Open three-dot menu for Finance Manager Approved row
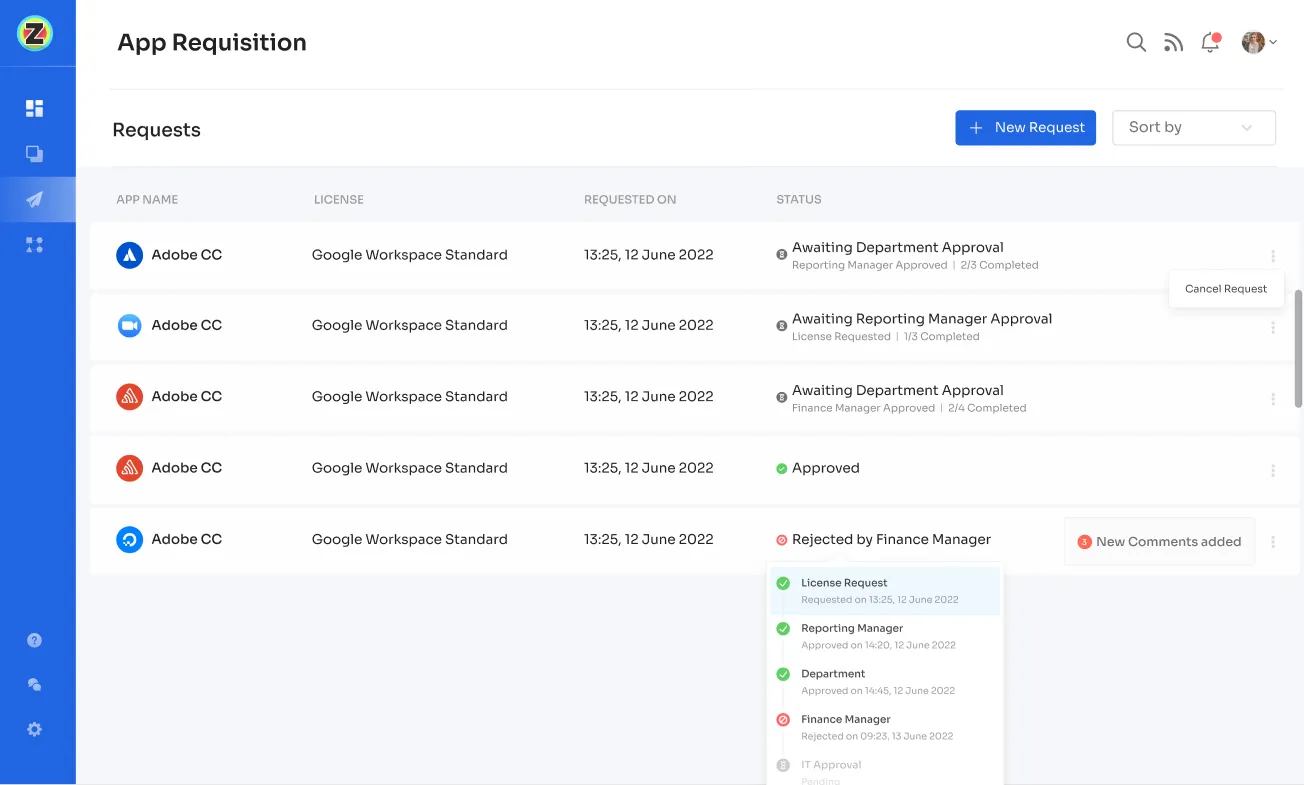Screen dimensions: 1304x785 (x=1273, y=399)
